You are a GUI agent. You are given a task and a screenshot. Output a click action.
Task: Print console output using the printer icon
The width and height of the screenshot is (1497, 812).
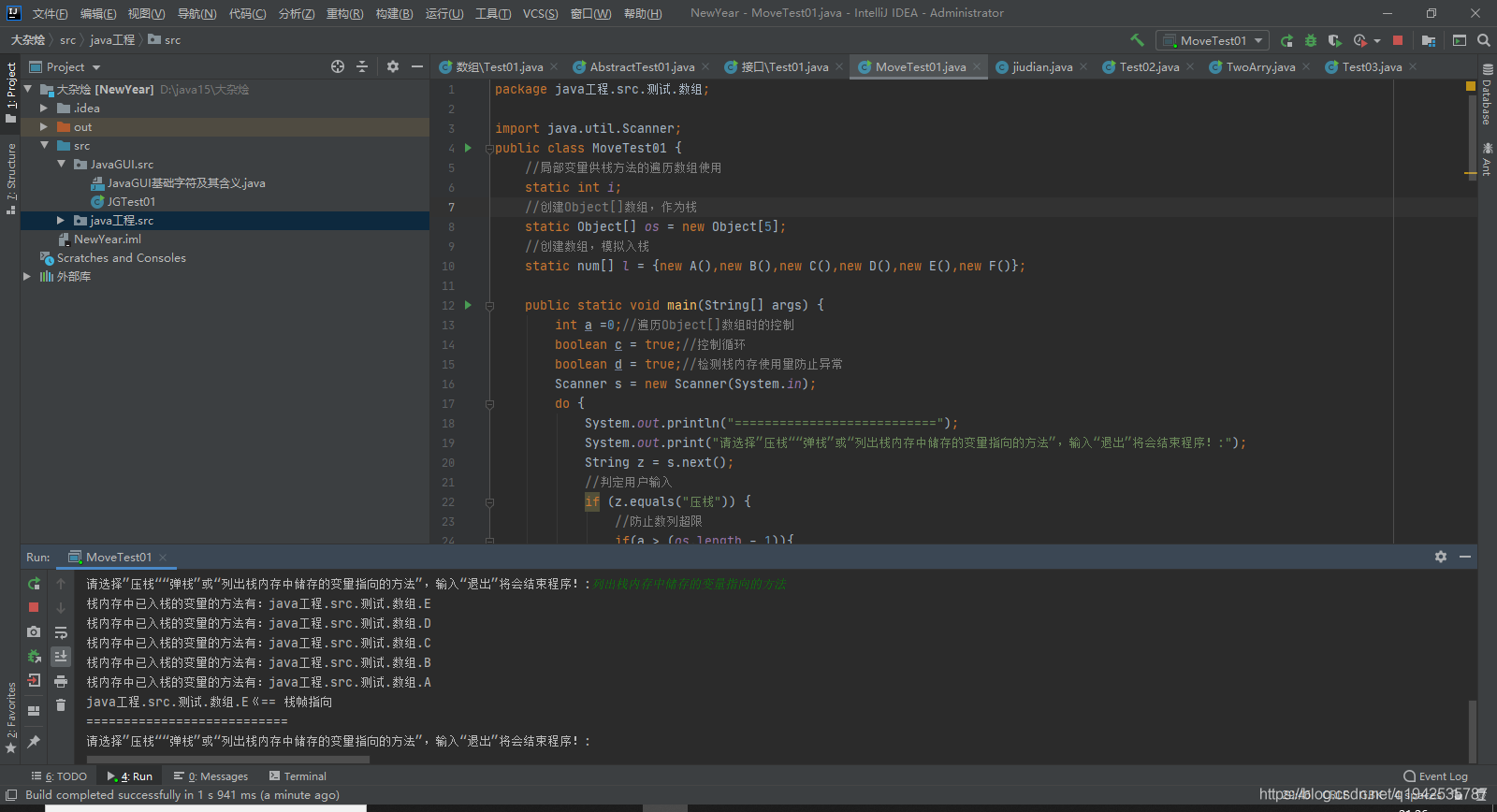pyautogui.click(x=61, y=681)
